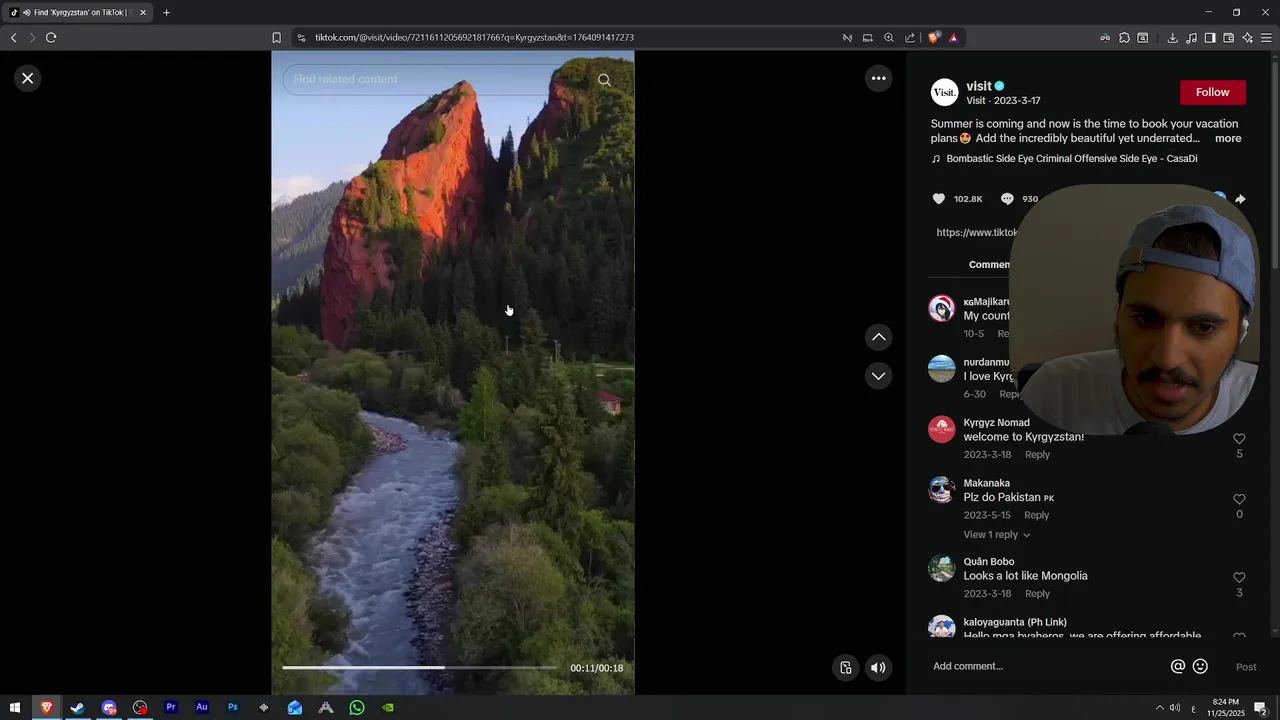Image resolution: width=1280 pixels, height=720 pixels.
Task: Open browser downloads
Action: point(1172,38)
